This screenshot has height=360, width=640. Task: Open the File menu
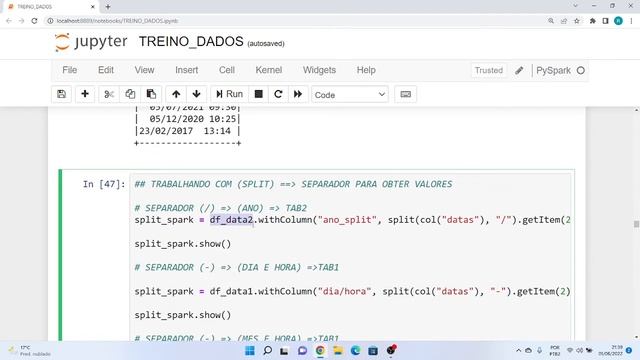tap(69, 70)
